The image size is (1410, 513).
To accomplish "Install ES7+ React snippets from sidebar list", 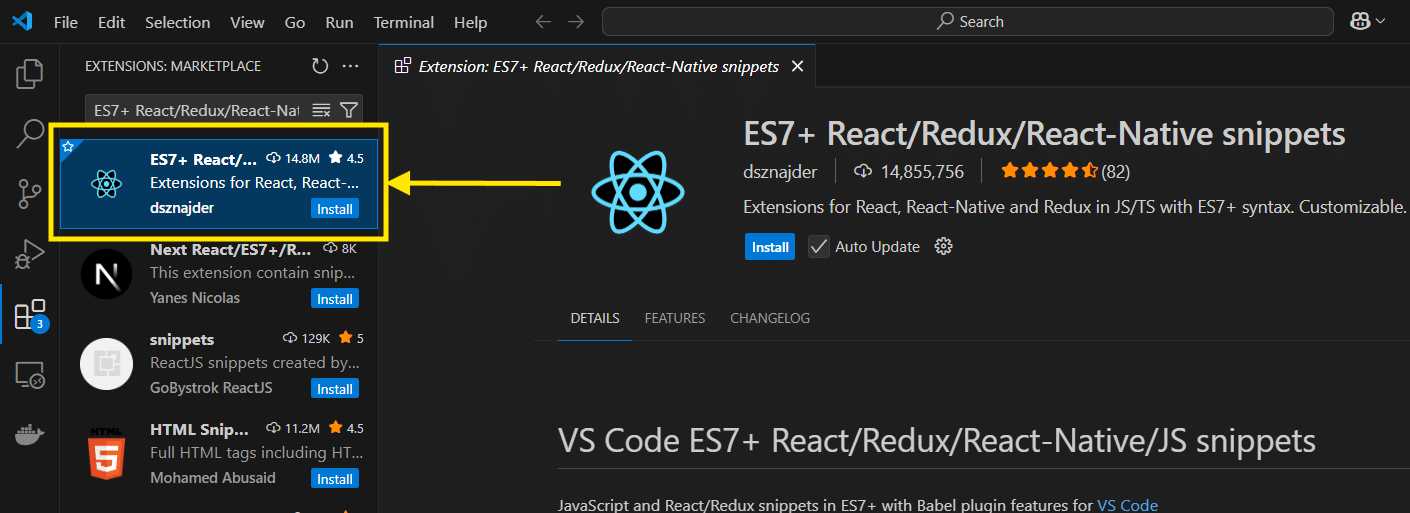I will (x=335, y=209).
